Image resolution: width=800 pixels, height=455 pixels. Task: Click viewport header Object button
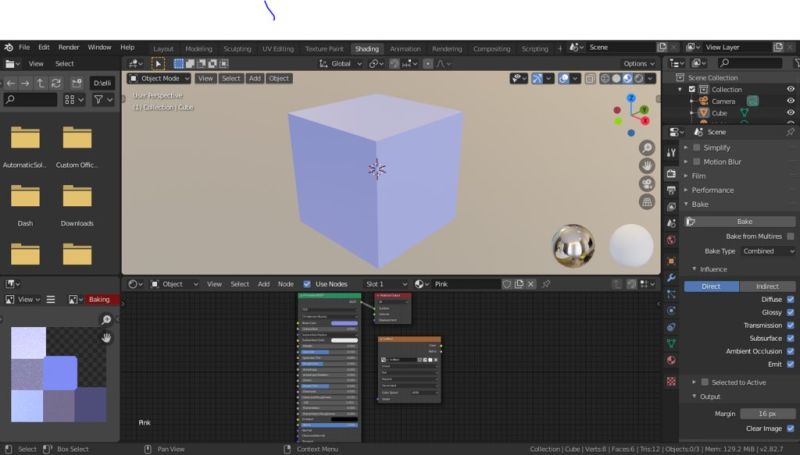tap(279, 79)
